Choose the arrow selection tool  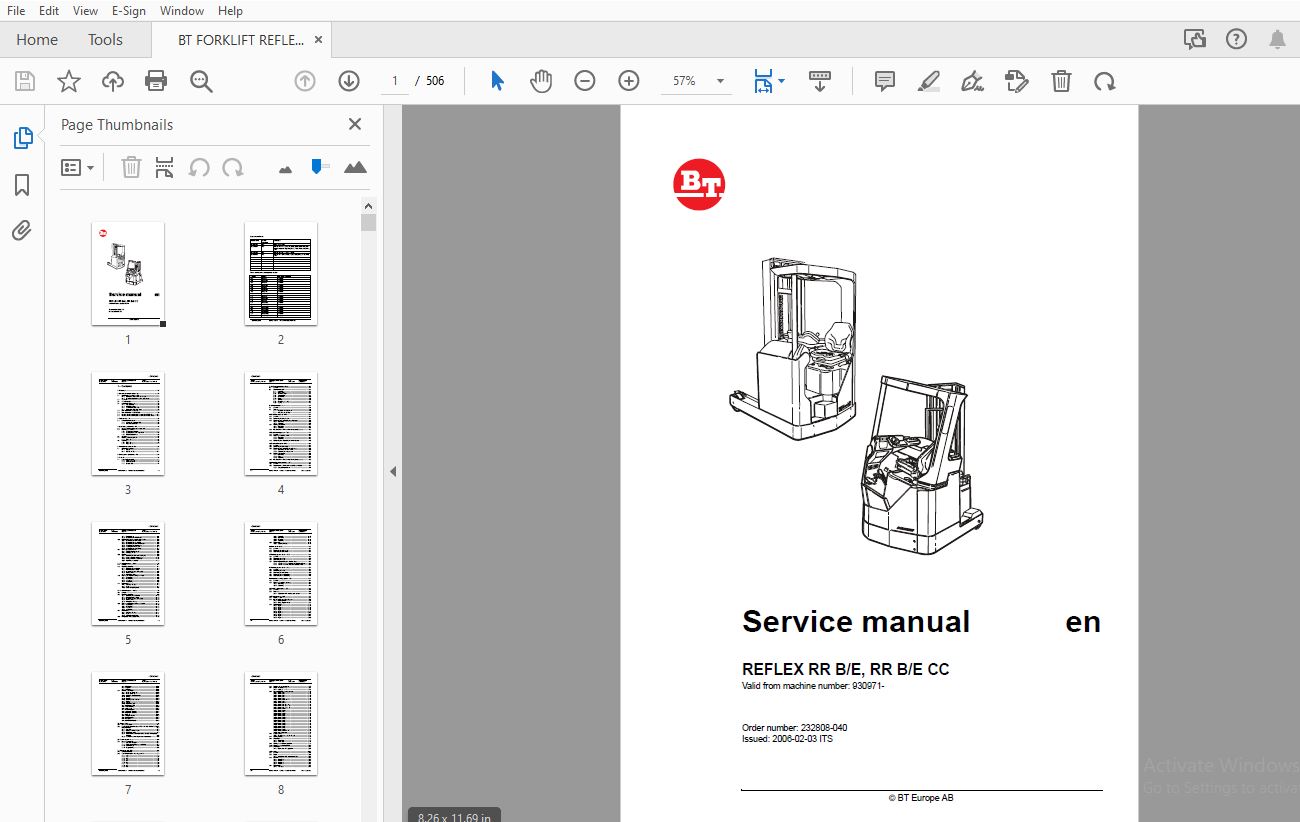pos(497,81)
